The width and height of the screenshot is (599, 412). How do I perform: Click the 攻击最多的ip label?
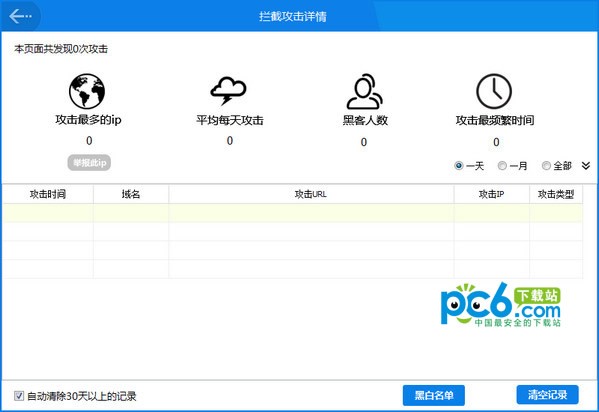coord(88,120)
